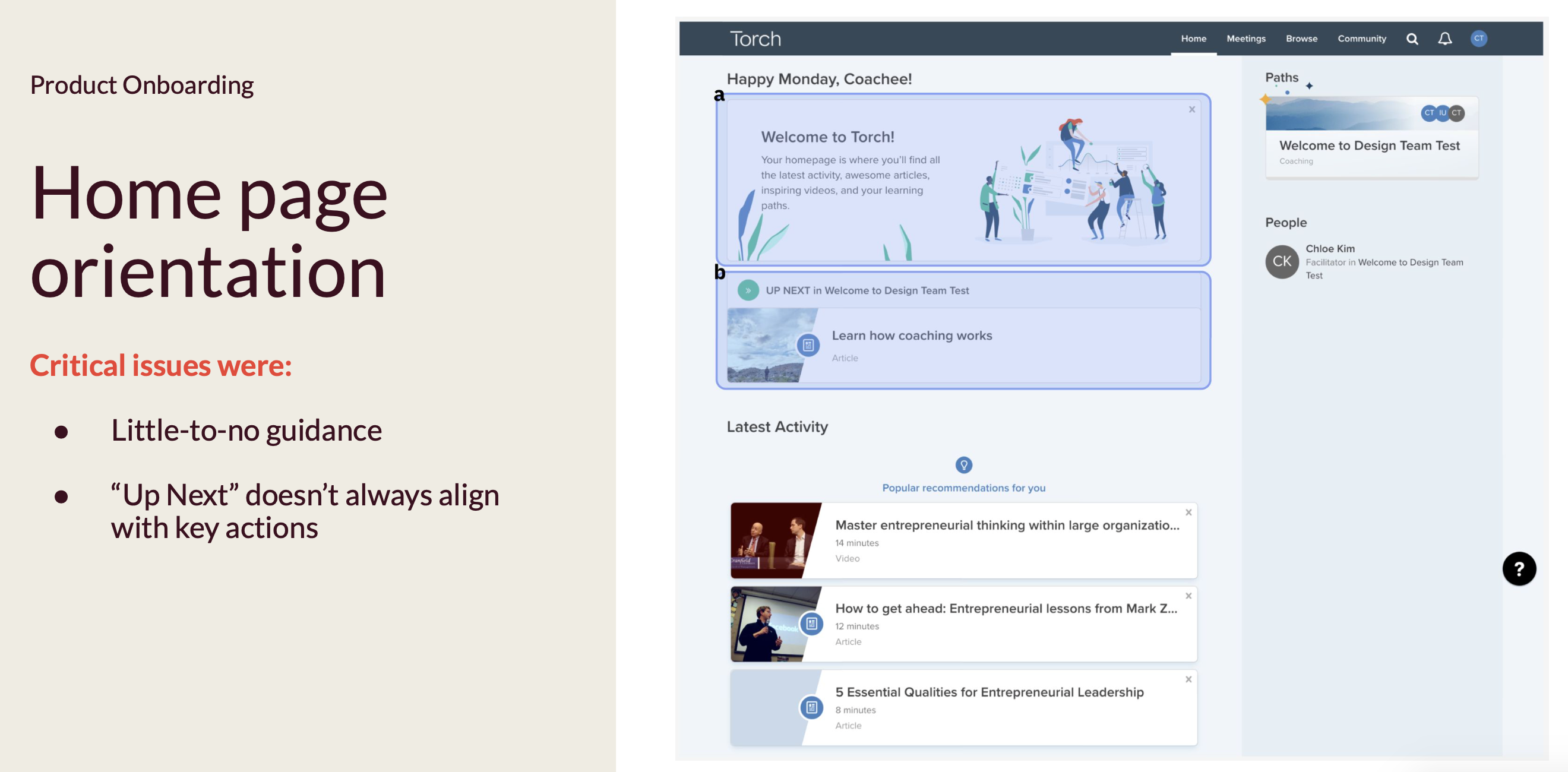Image resolution: width=1568 pixels, height=772 pixels.
Task: Open Welcome to Design Team Test path card
Action: [1369, 145]
